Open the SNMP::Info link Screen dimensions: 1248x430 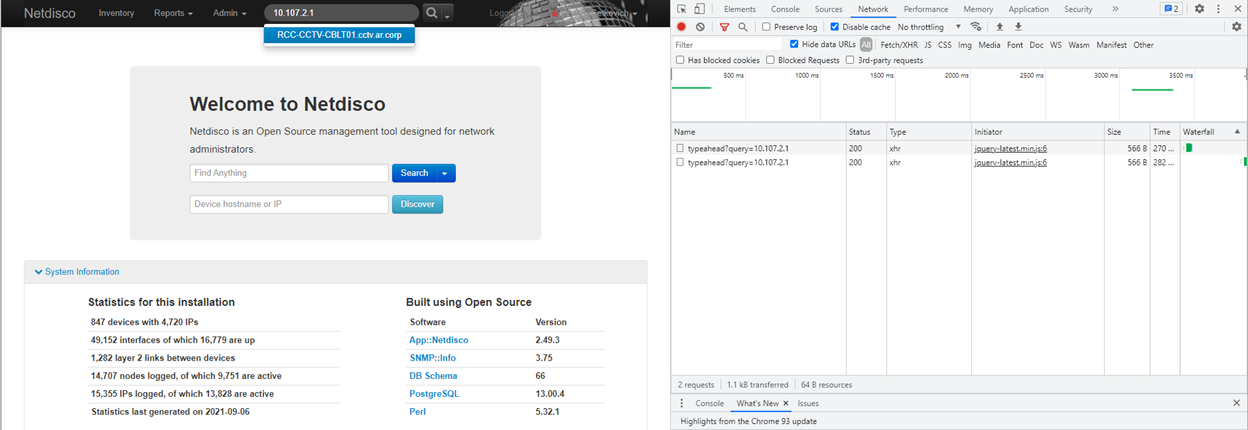pos(433,358)
